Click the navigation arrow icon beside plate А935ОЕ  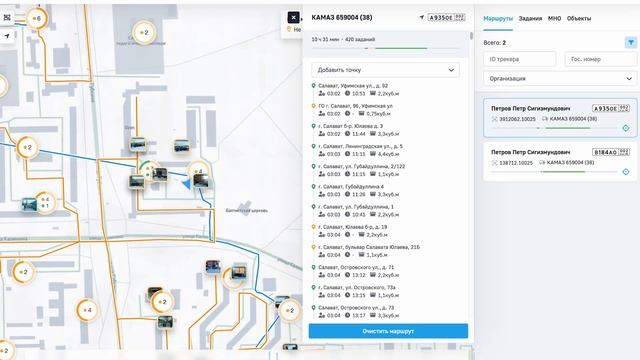[x=422, y=18]
